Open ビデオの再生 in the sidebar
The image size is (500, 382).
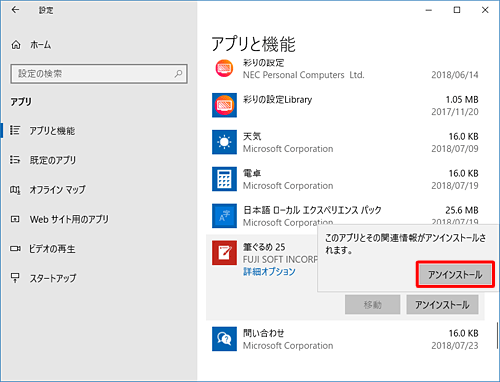(52, 249)
